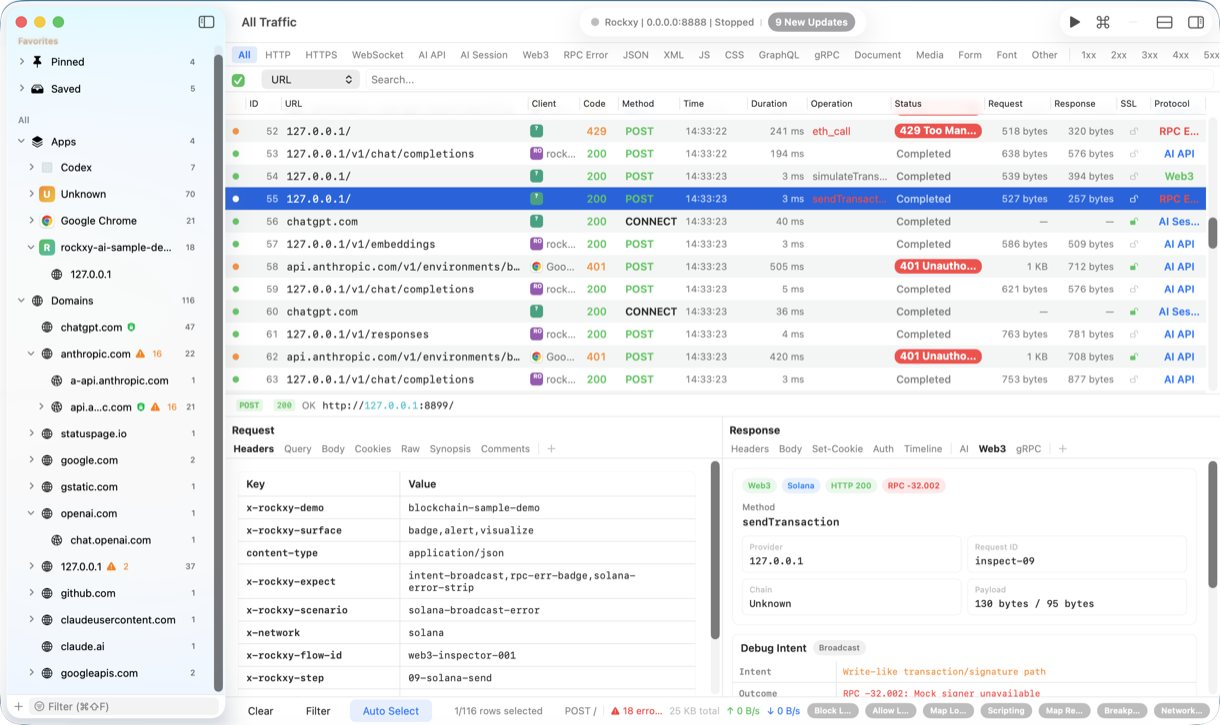This screenshot has width=1220, height=725.
Task: Click the Chrome client icon in row 62
Action: tap(537, 357)
